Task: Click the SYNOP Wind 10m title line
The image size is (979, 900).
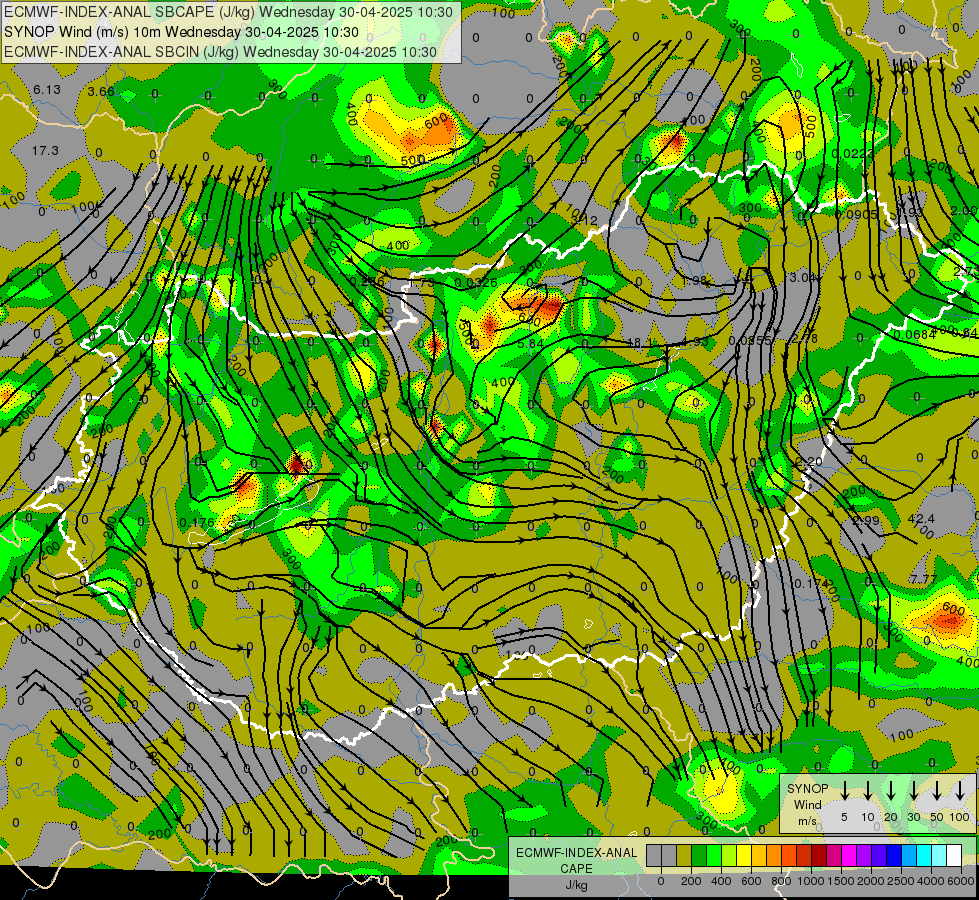Action: [181, 32]
